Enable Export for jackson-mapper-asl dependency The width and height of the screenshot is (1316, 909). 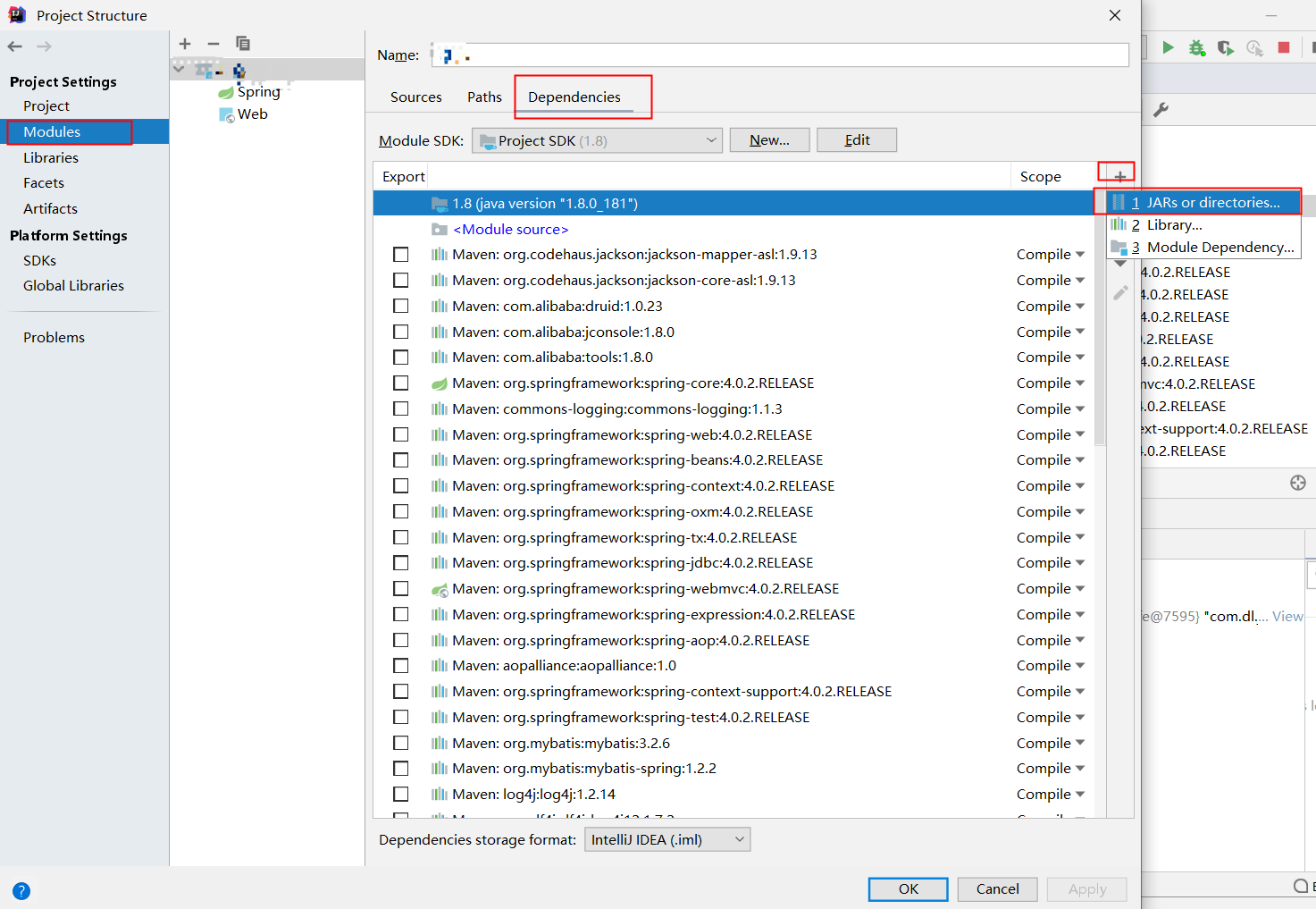pos(400,254)
